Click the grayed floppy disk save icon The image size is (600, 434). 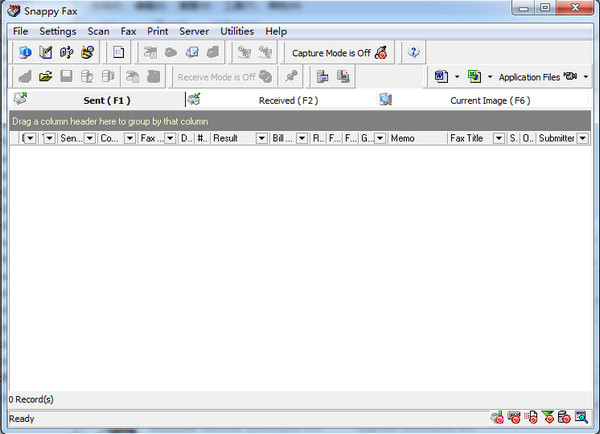point(66,76)
